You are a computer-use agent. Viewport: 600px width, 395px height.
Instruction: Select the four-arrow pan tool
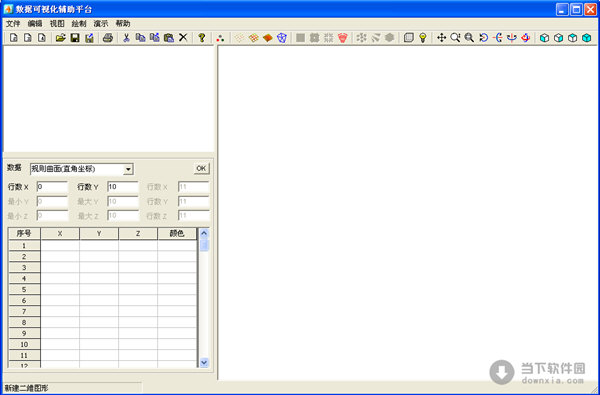[x=441, y=38]
